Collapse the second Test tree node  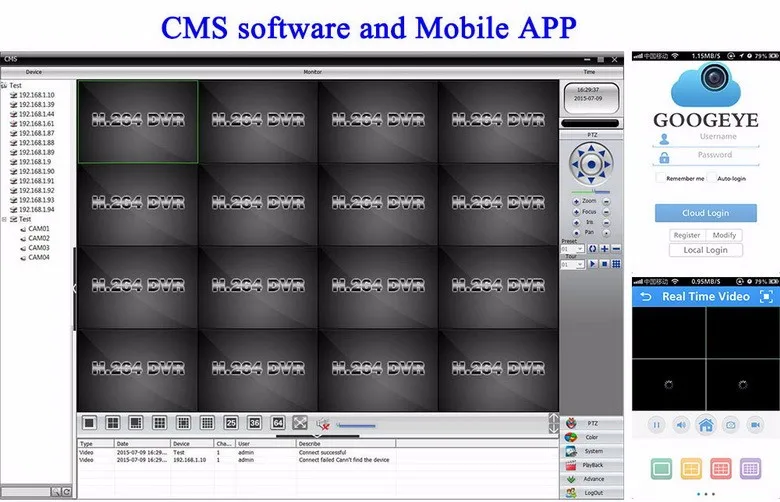click(x=4, y=219)
